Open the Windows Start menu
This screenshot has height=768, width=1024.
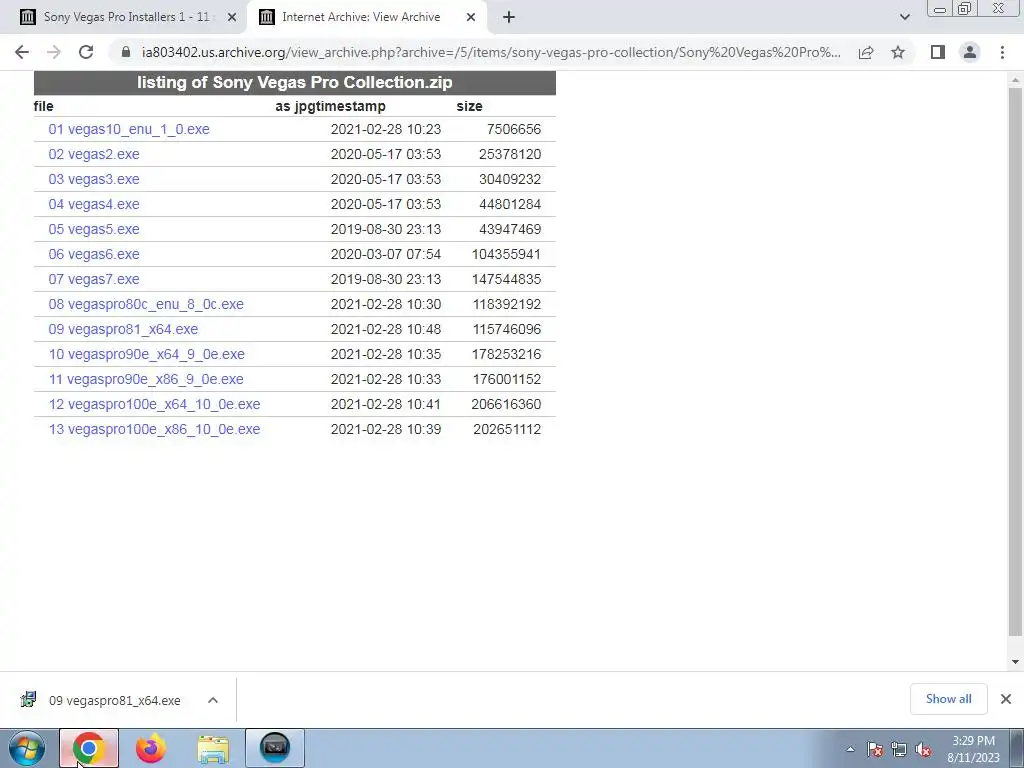[x=27, y=748]
